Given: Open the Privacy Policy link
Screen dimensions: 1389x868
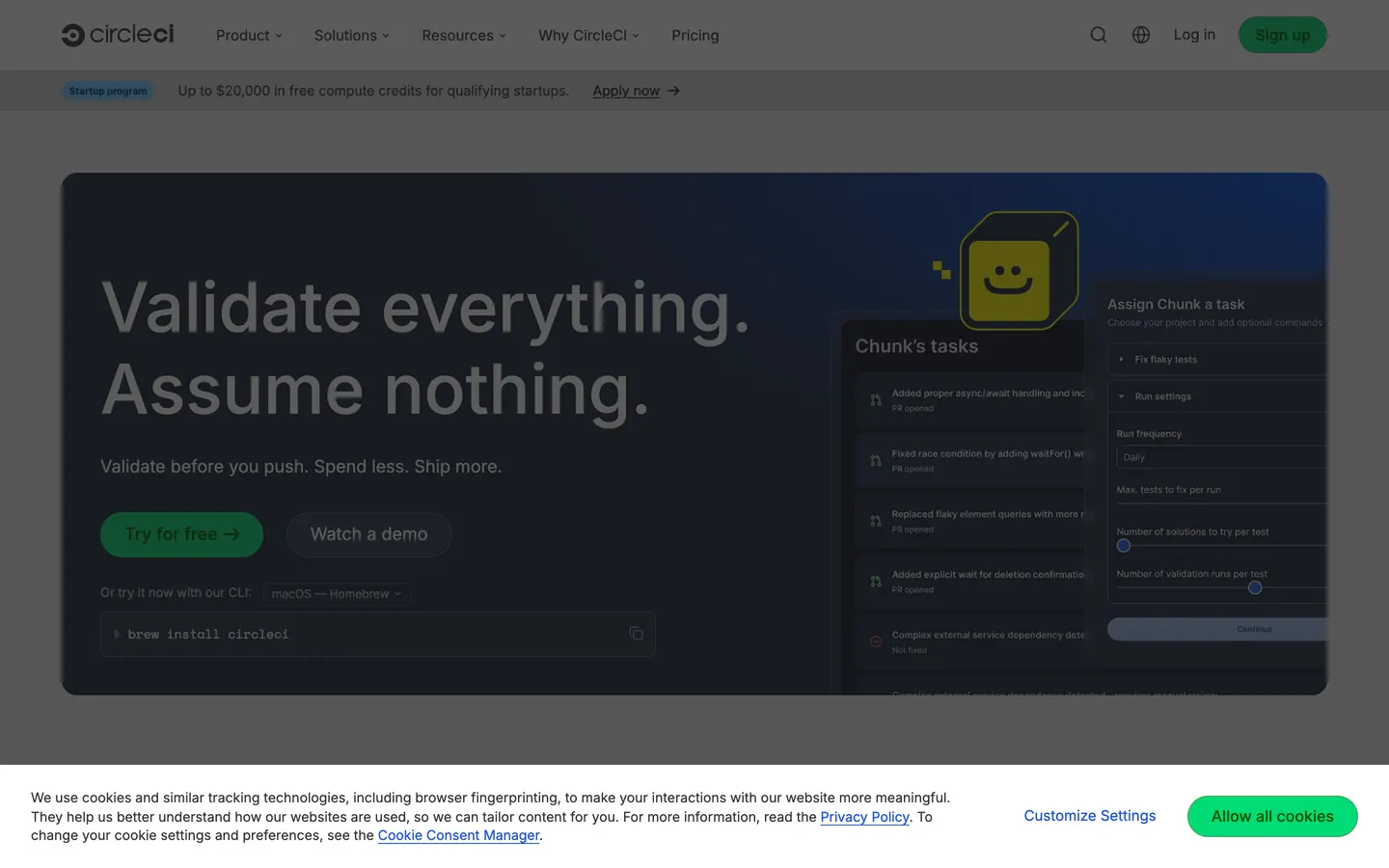Looking at the screenshot, I should [865, 817].
